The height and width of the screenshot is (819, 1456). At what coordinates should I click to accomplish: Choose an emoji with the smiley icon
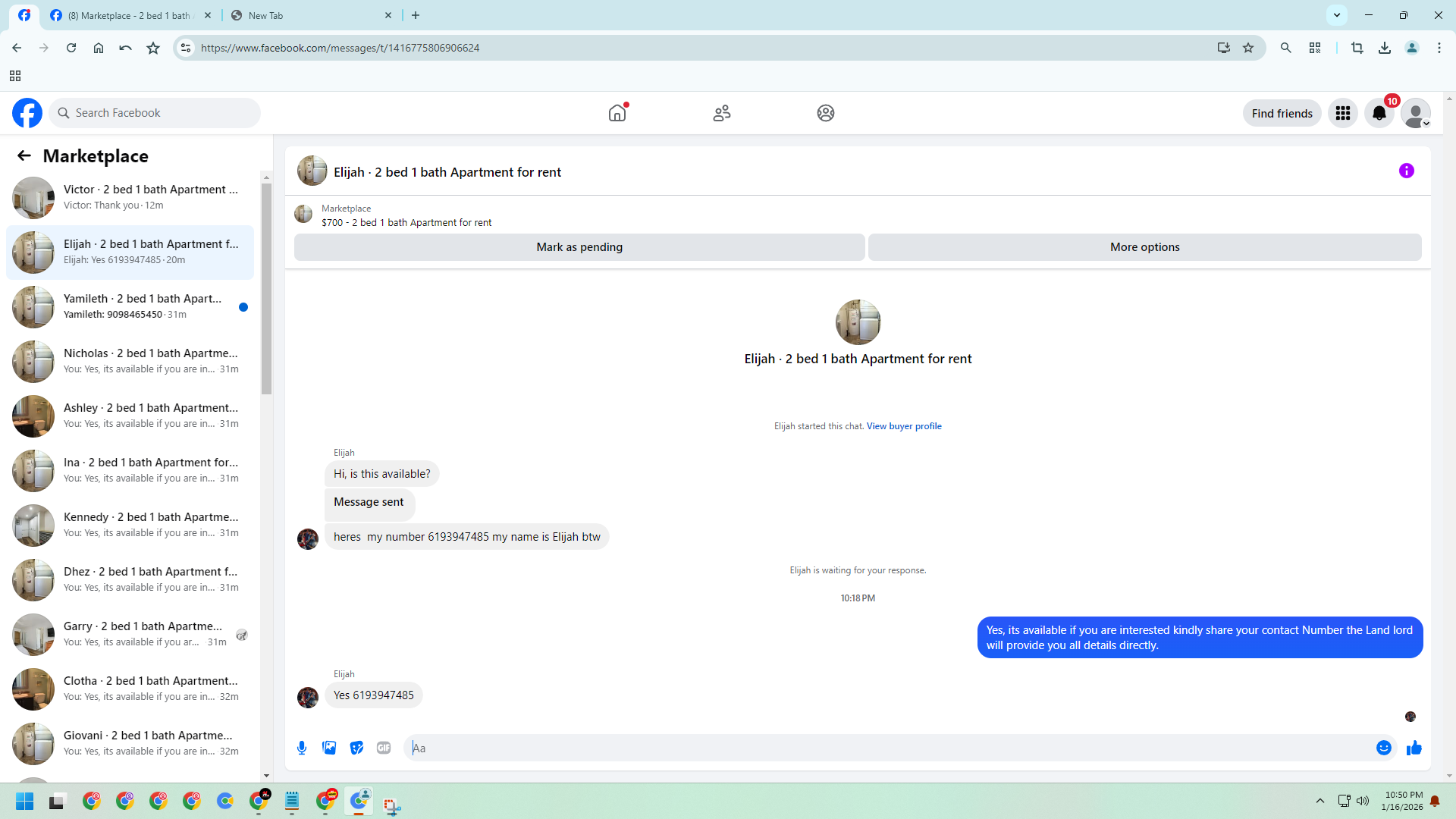click(1383, 748)
